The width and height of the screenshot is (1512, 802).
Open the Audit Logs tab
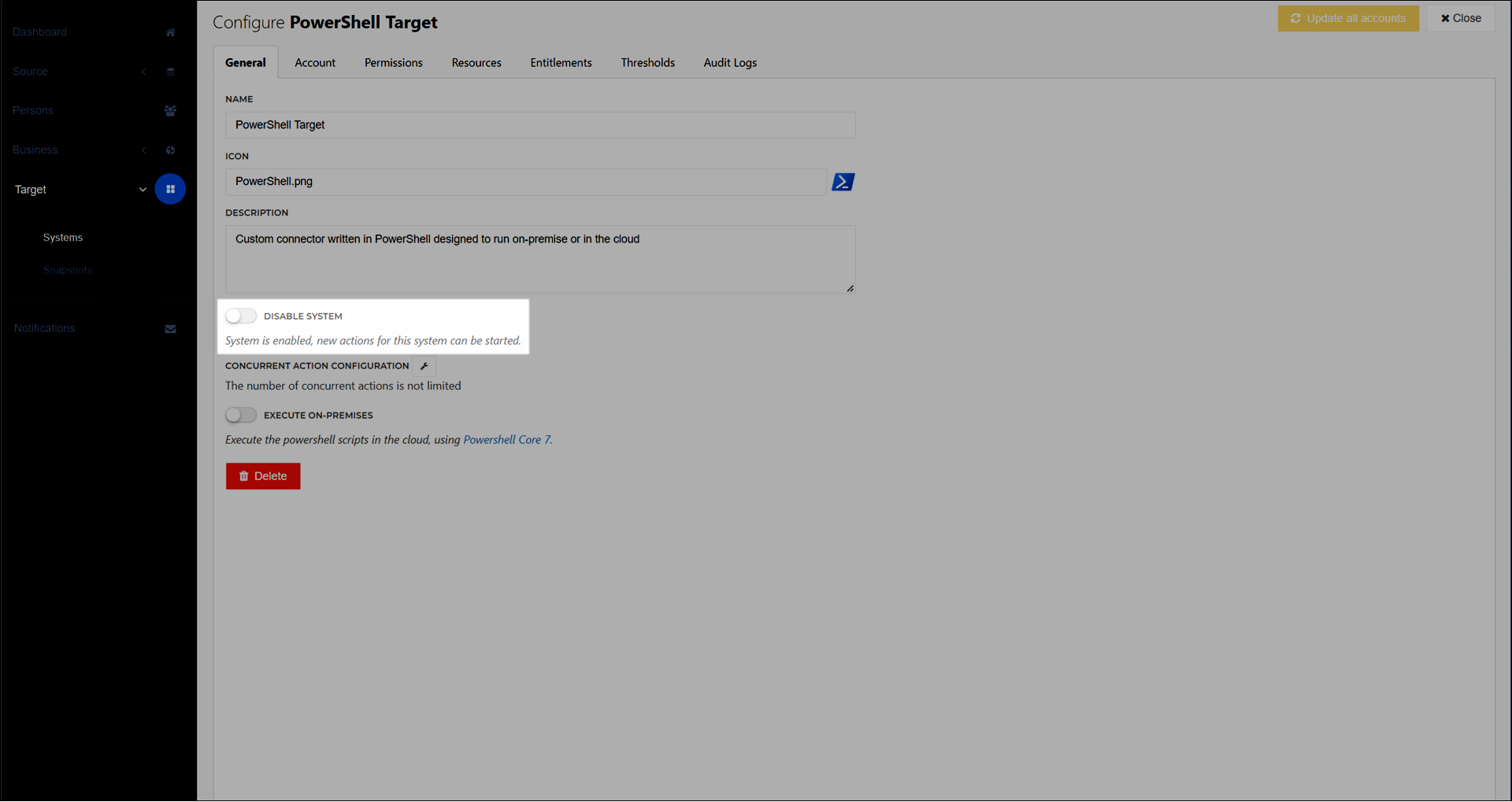pyautogui.click(x=730, y=62)
